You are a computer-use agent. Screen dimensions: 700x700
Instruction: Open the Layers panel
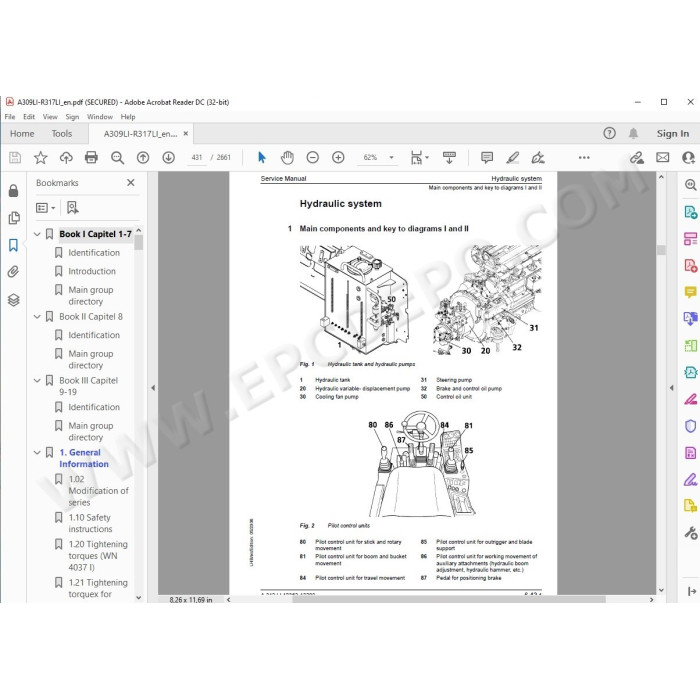13,300
